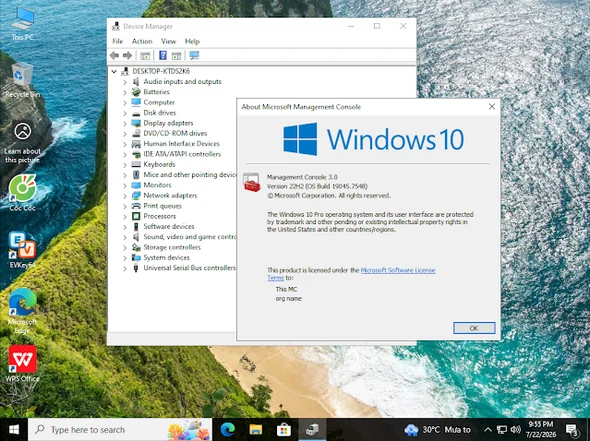
Task: Expand the Audio inputs and outputs node
Action: click(x=125, y=82)
